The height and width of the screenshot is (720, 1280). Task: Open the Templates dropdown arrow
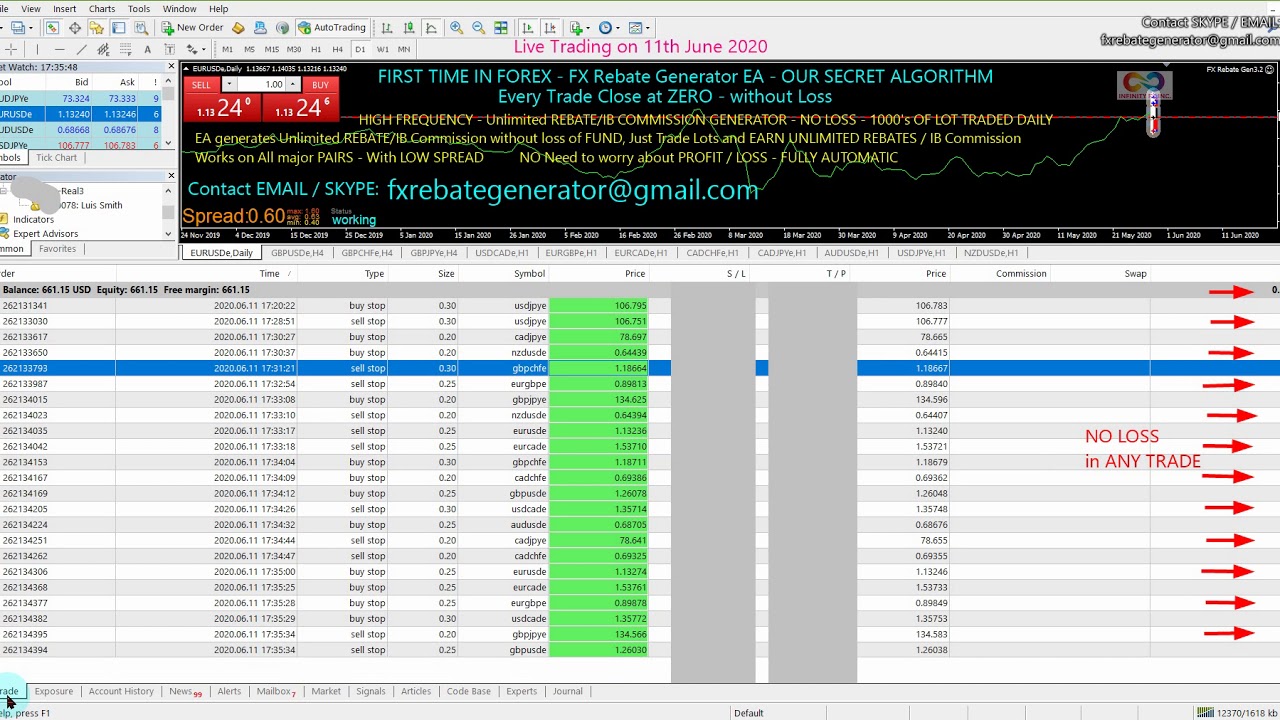(x=649, y=27)
